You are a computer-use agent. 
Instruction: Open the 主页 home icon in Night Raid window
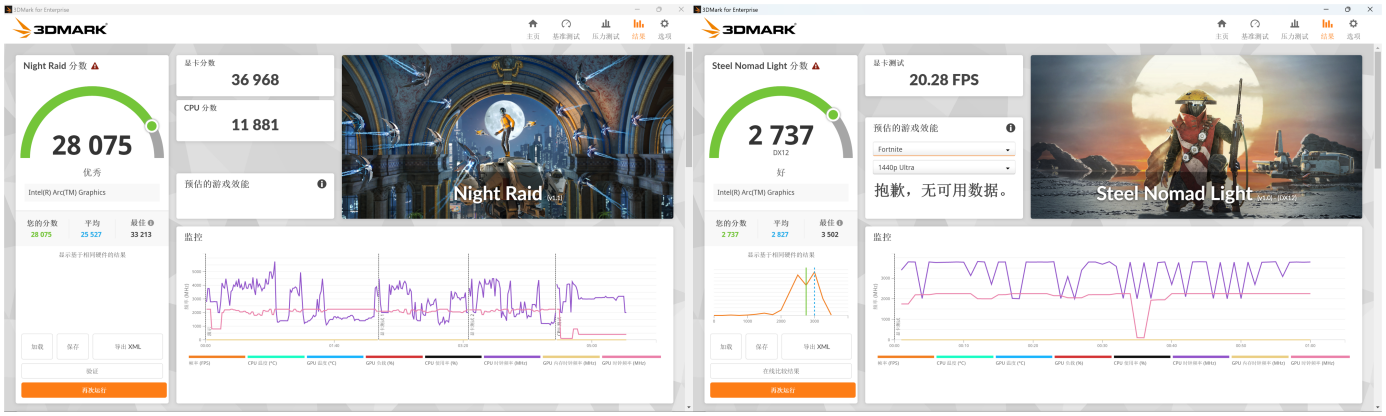(533, 28)
